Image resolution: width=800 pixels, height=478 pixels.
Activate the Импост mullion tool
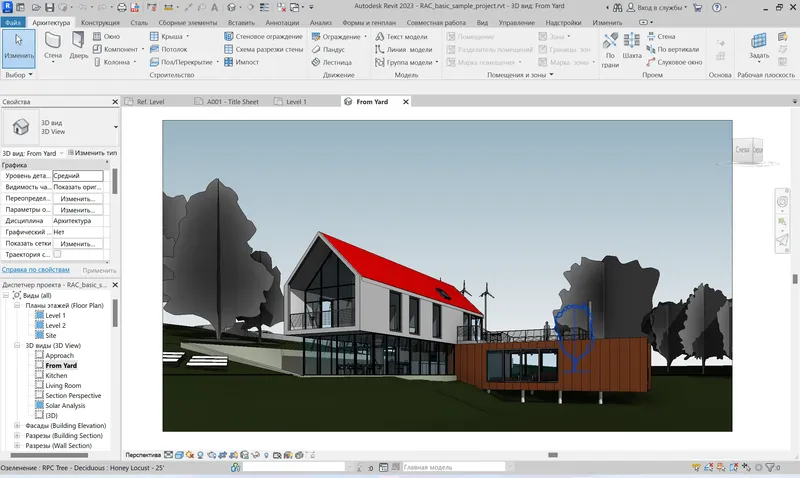[241, 62]
